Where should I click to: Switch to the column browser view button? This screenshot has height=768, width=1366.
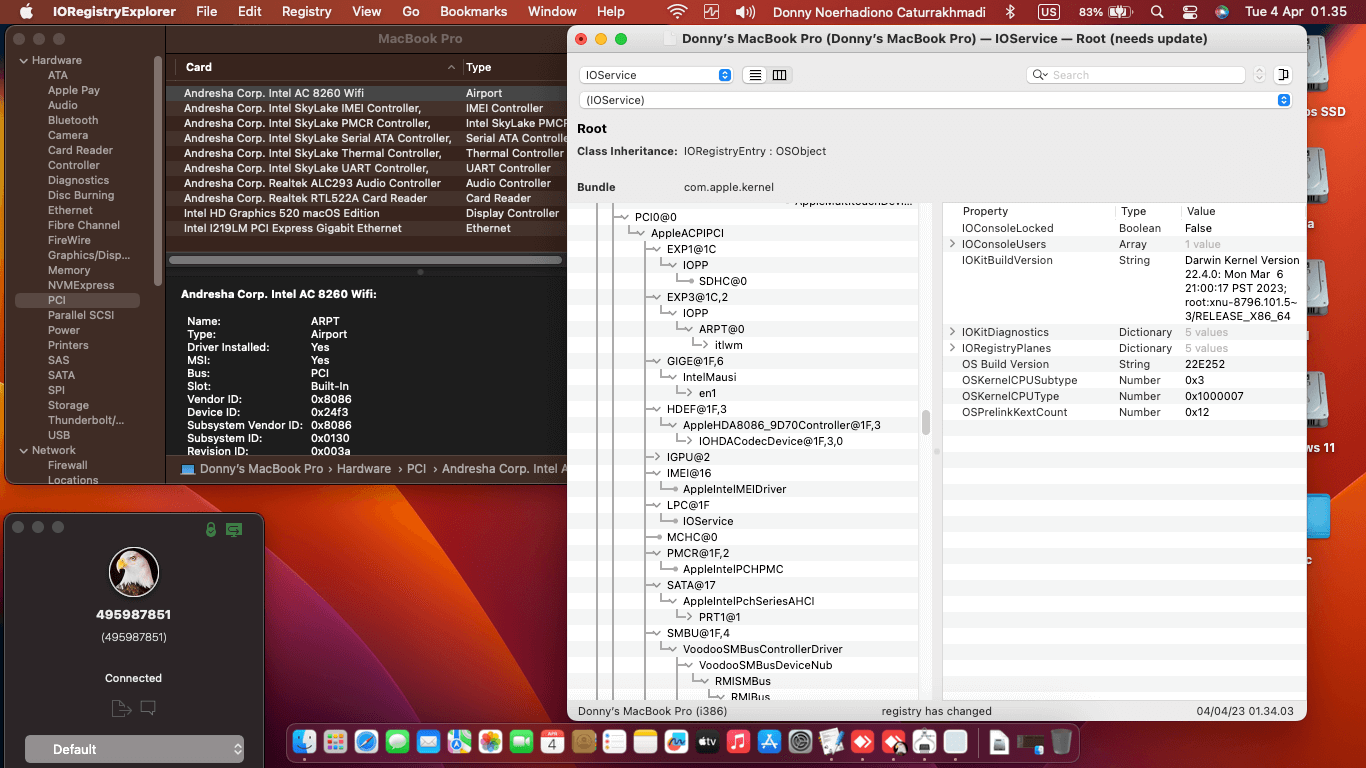pos(780,75)
